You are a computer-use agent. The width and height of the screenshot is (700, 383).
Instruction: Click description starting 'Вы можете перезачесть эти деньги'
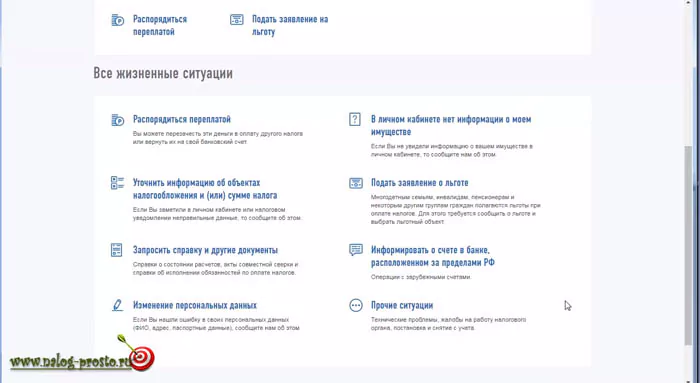(x=218, y=138)
